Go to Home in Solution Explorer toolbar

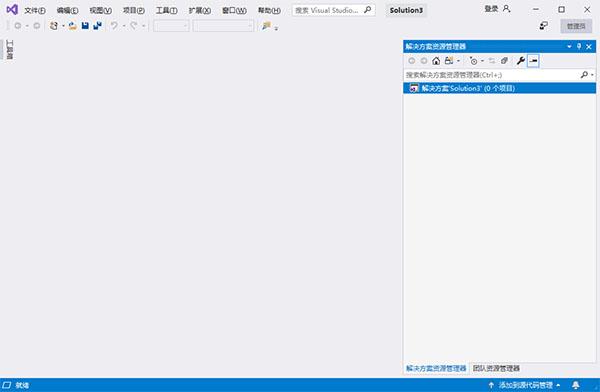[436, 60]
